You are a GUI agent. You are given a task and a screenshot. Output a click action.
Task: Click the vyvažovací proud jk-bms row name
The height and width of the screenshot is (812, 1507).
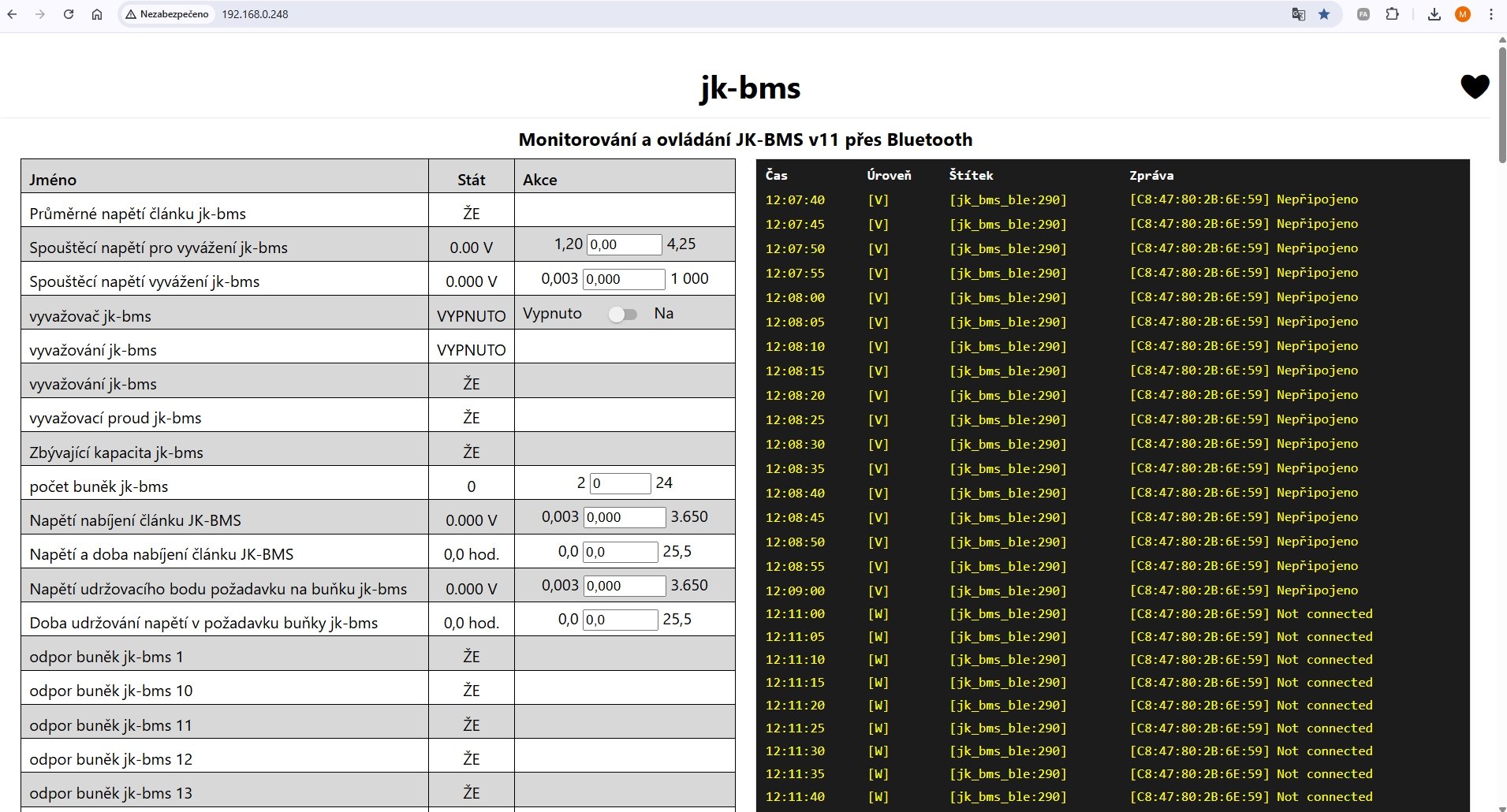coord(115,418)
